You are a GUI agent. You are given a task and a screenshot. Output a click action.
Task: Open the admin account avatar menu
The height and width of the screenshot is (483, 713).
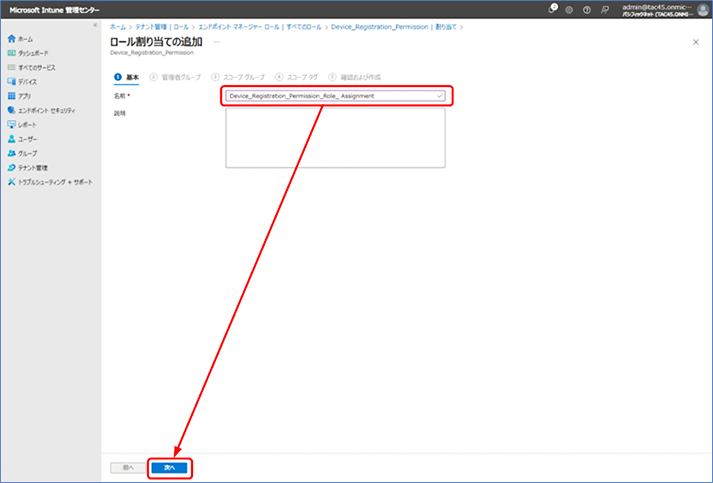tap(703, 10)
